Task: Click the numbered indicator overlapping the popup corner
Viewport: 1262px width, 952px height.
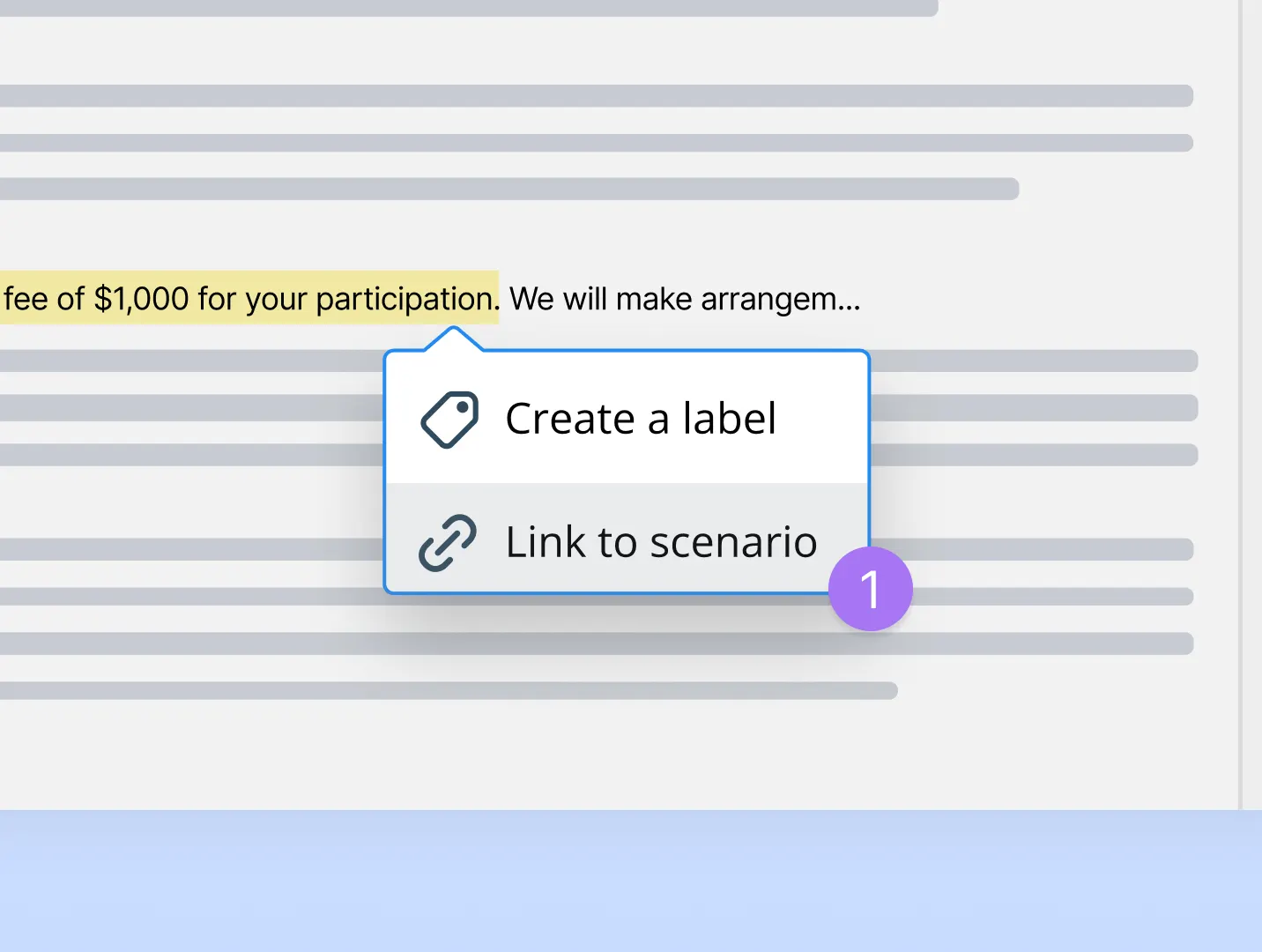Action: [x=871, y=588]
